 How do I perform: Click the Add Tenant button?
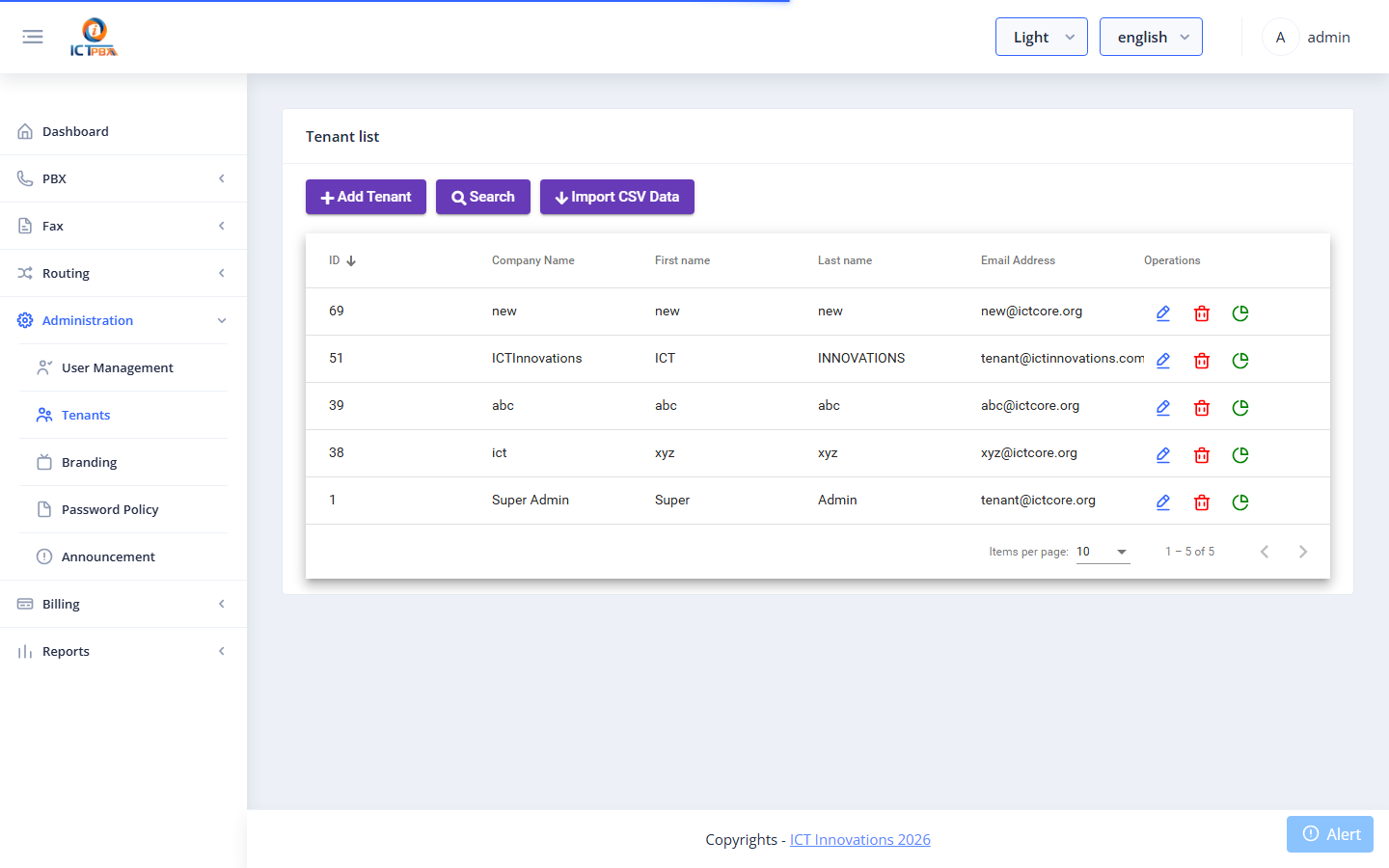[366, 197]
